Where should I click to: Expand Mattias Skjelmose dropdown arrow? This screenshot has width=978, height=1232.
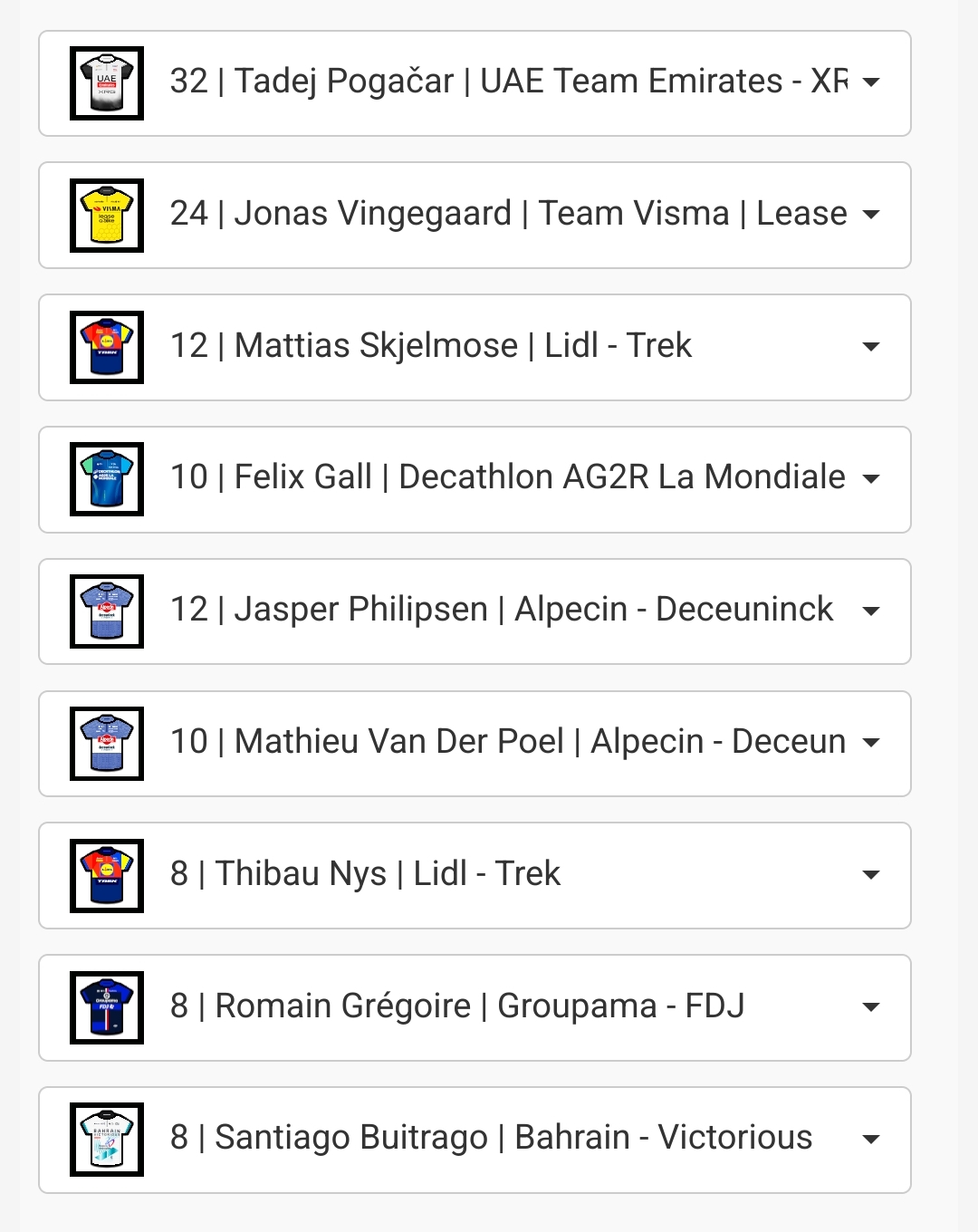(871, 347)
